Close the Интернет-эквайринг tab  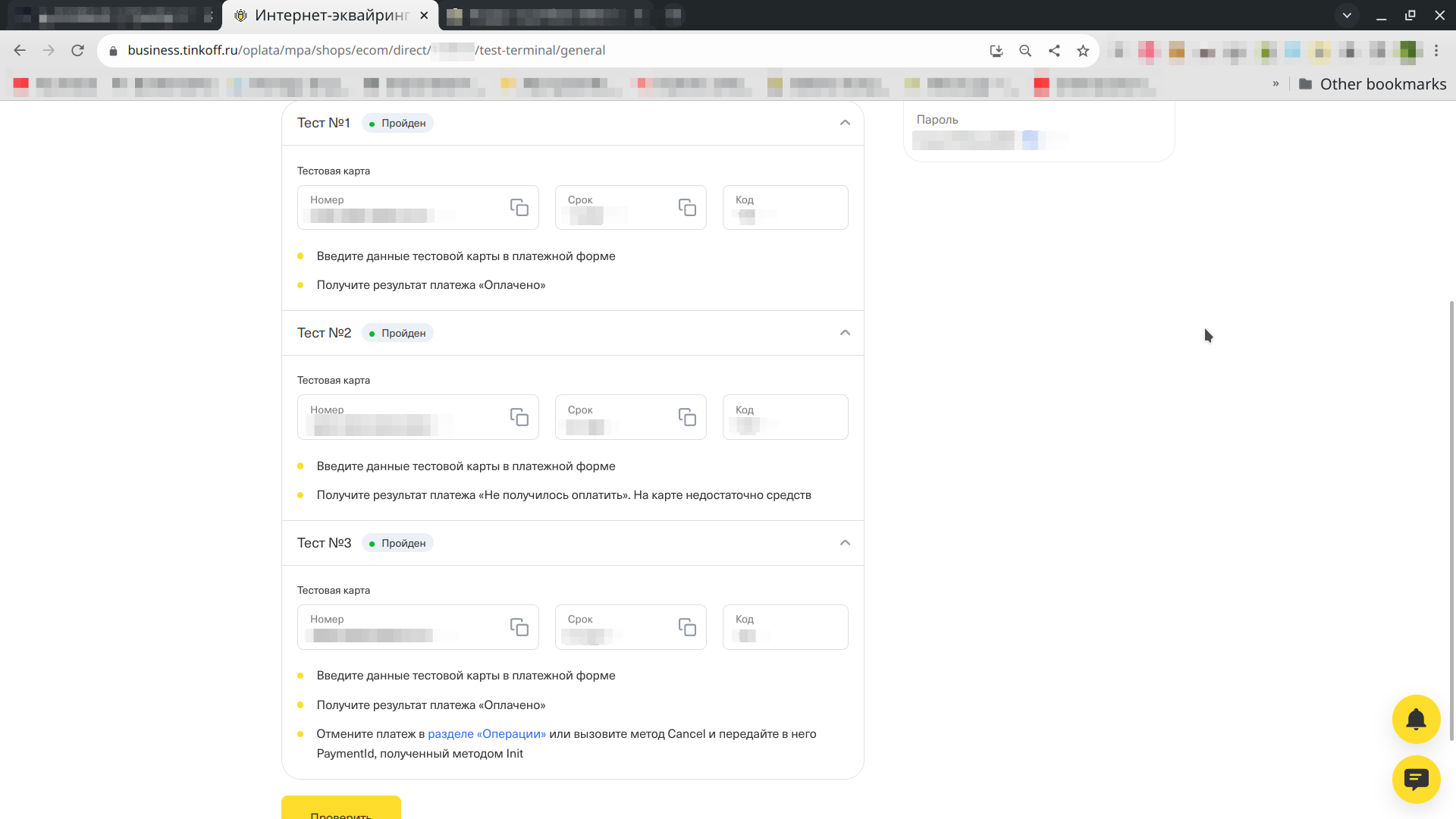click(424, 15)
